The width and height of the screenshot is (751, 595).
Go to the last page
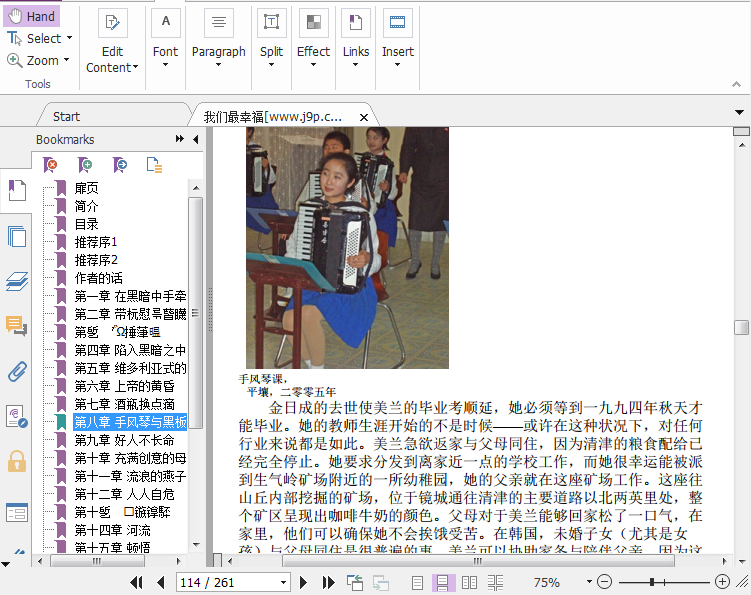[328, 582]
